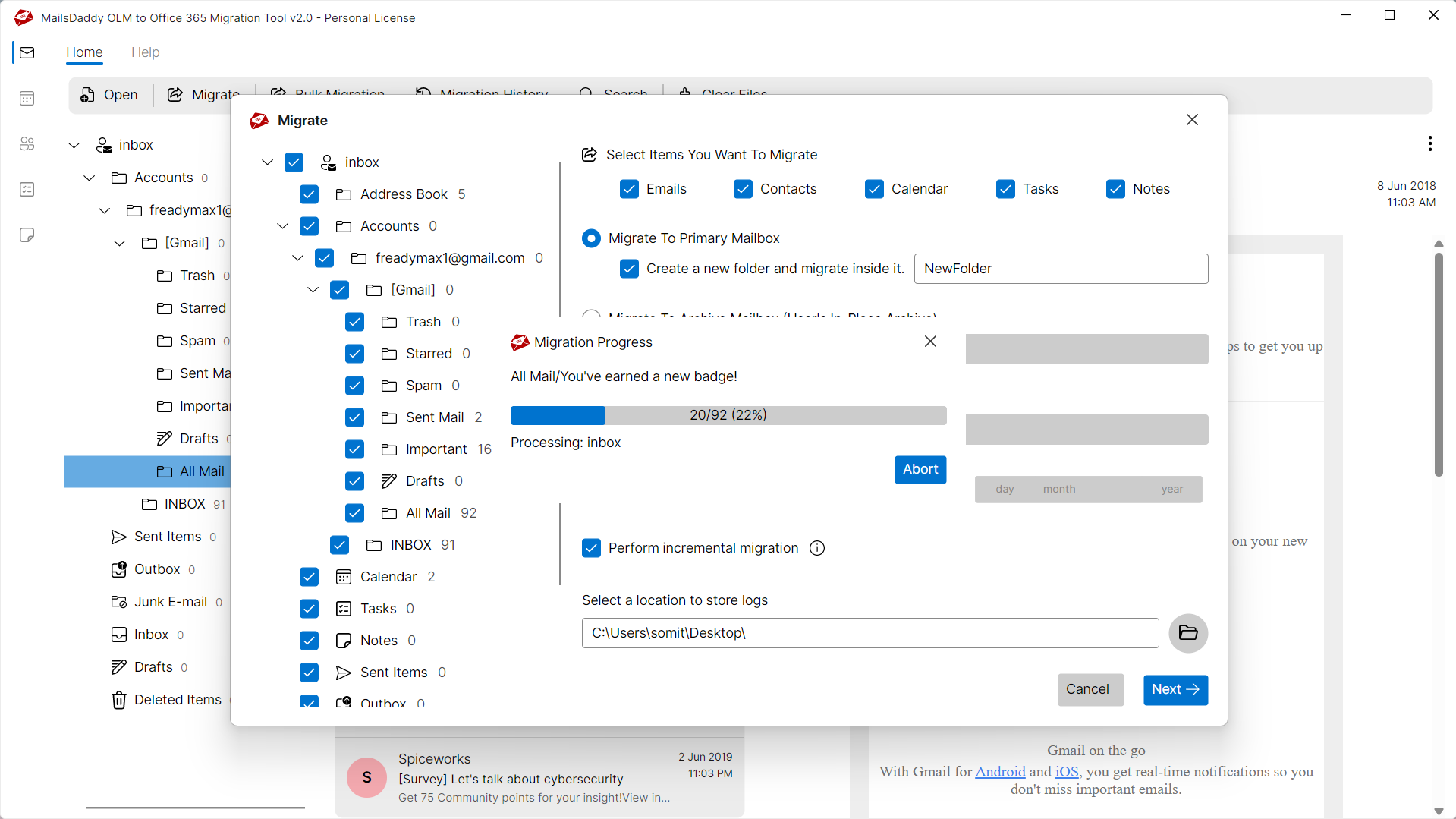
Task: Toggle Perform incremental migration checkbox
Action: point(591,548)
